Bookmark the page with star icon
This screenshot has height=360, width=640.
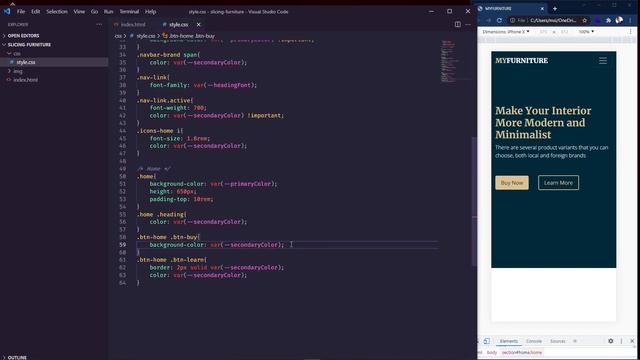tap(584, 20)
